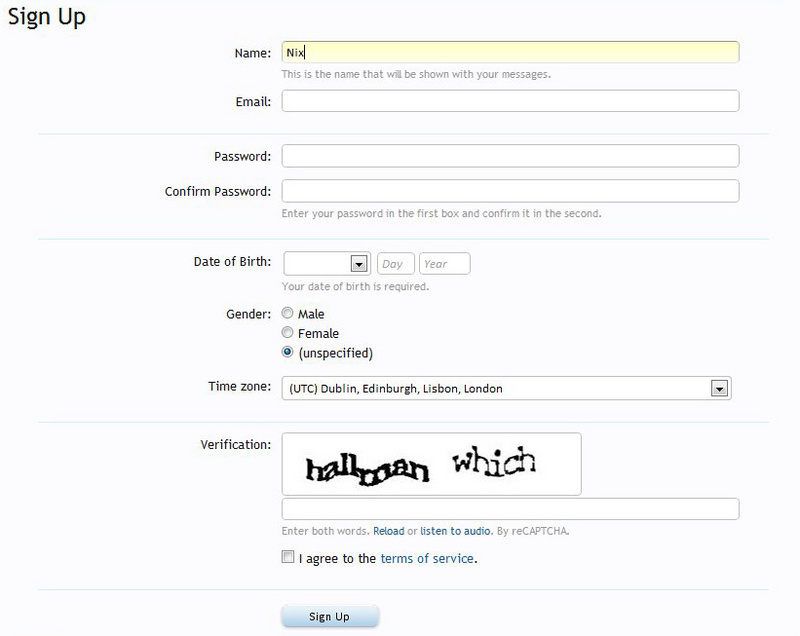Open the terms of service link

[x=427, y=559]
